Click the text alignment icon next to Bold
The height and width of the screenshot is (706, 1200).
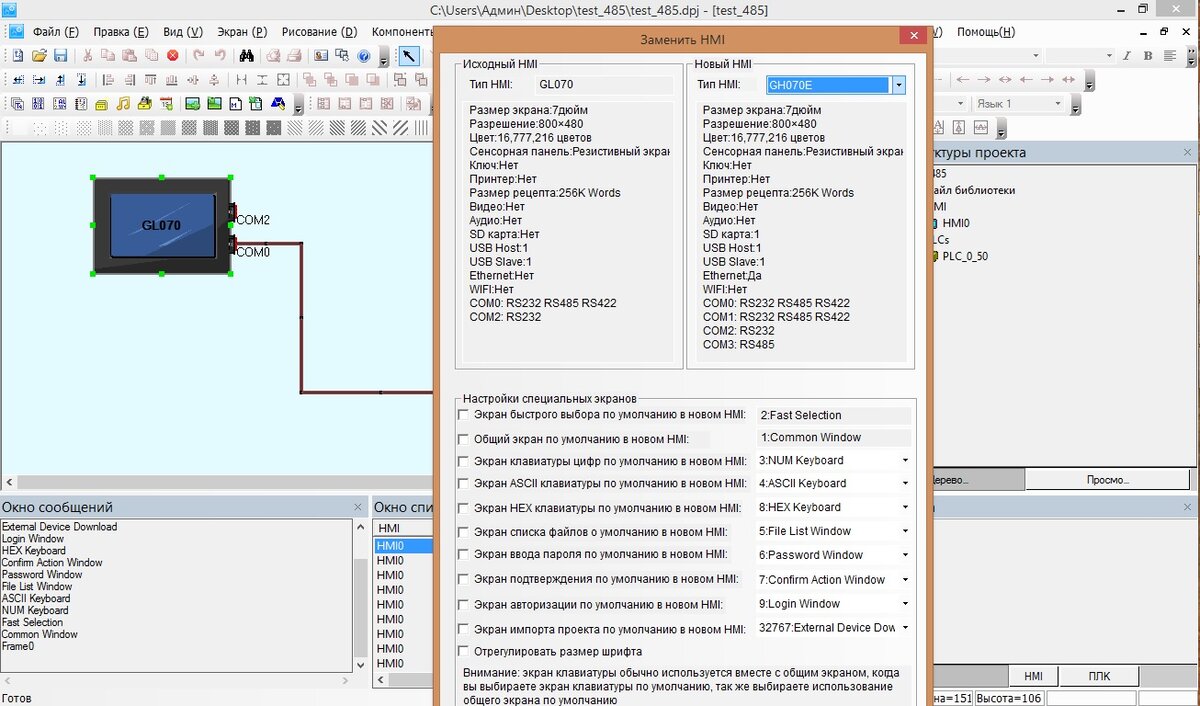point(1170,56)
